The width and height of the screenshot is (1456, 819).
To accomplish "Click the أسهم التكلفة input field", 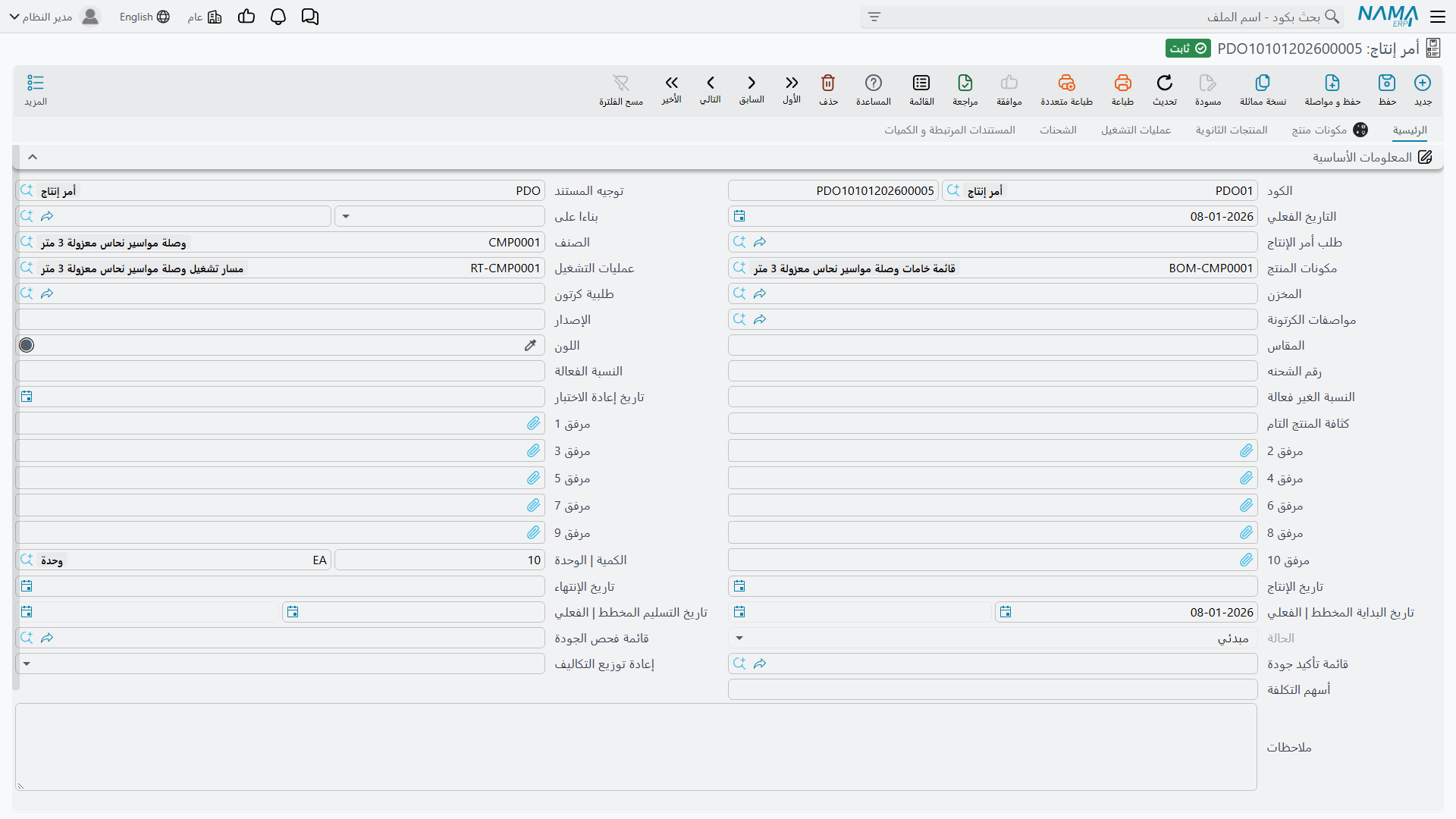I will (x=993, y=690).
